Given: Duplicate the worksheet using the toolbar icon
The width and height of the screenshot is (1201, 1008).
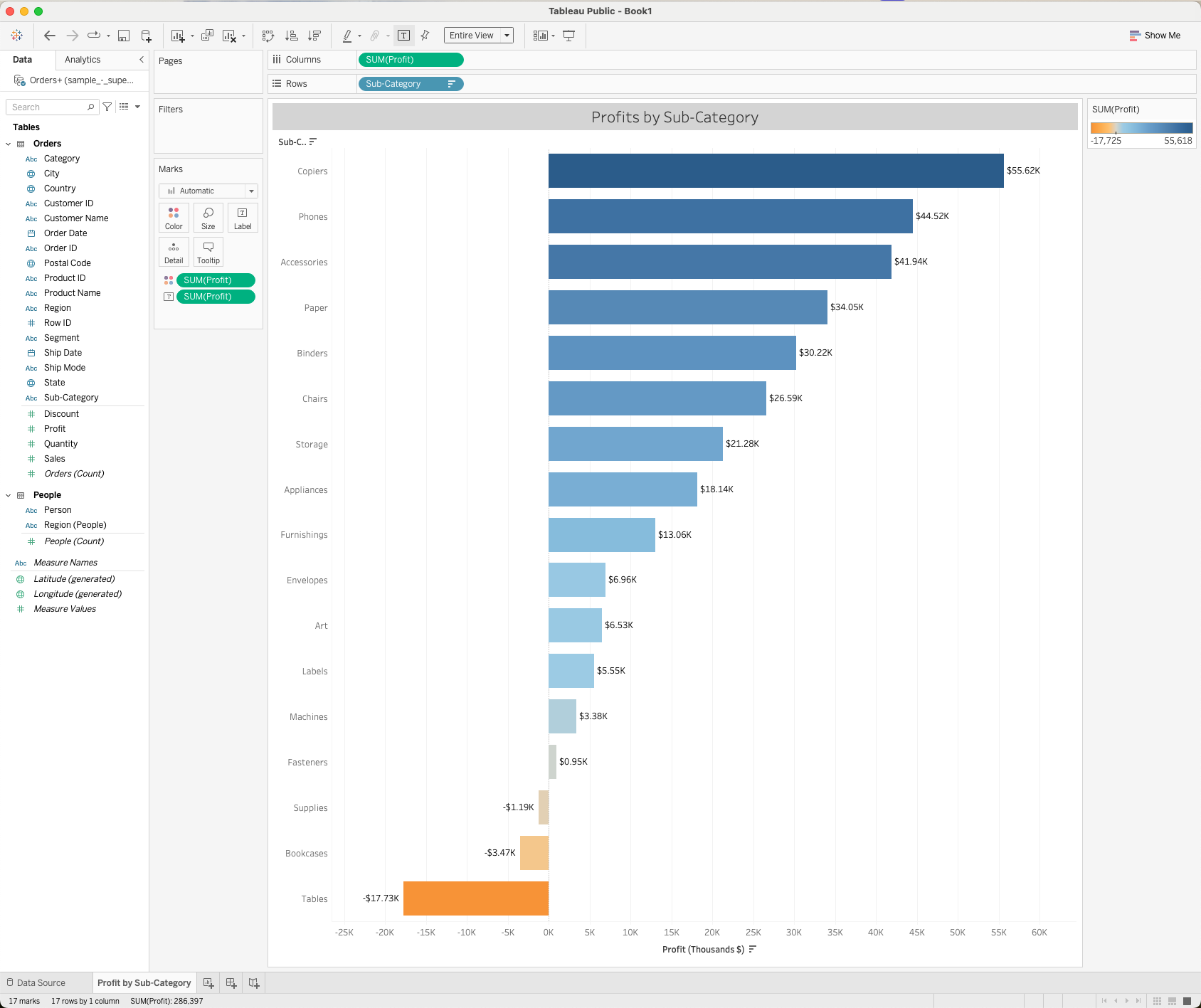Looking at the screenshot, I should click(x=207, y=36).
